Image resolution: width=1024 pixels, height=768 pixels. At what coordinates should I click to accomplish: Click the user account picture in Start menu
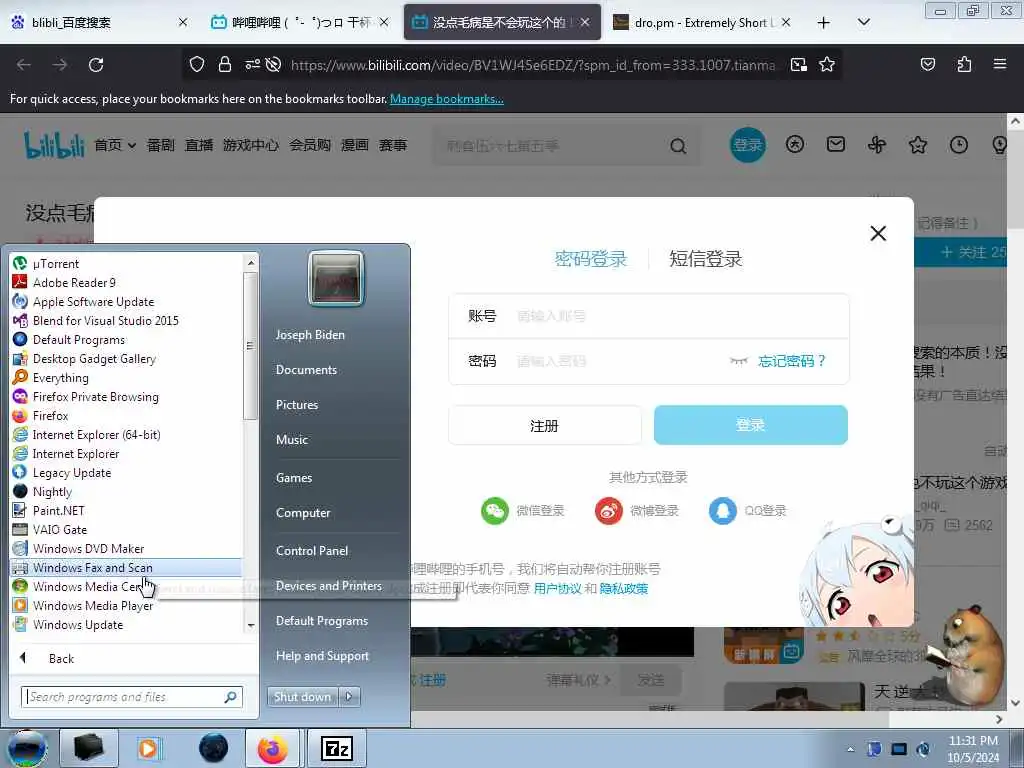[x=336, y=279]
